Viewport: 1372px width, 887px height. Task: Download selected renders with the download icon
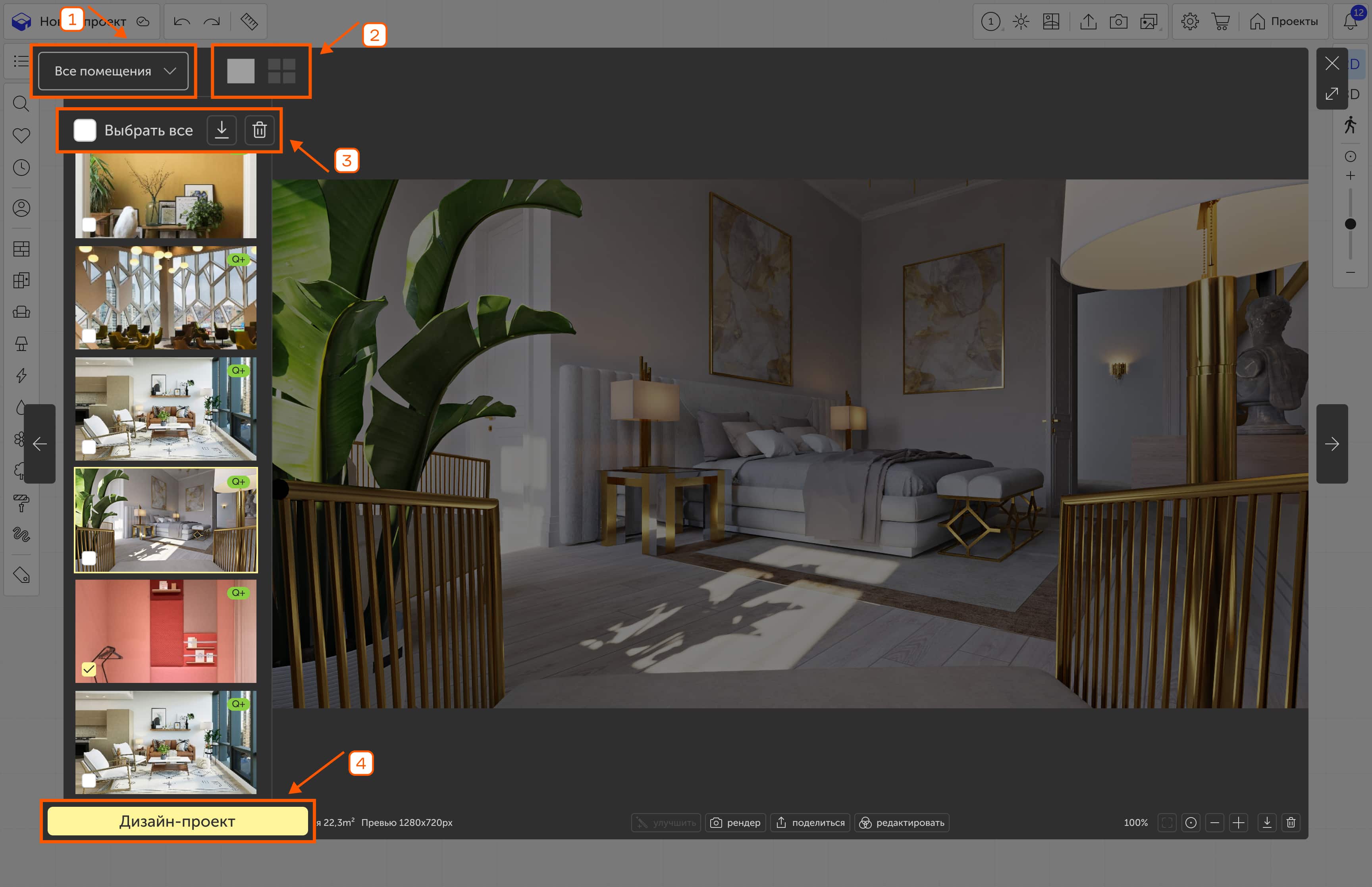(x=222, y=130)
